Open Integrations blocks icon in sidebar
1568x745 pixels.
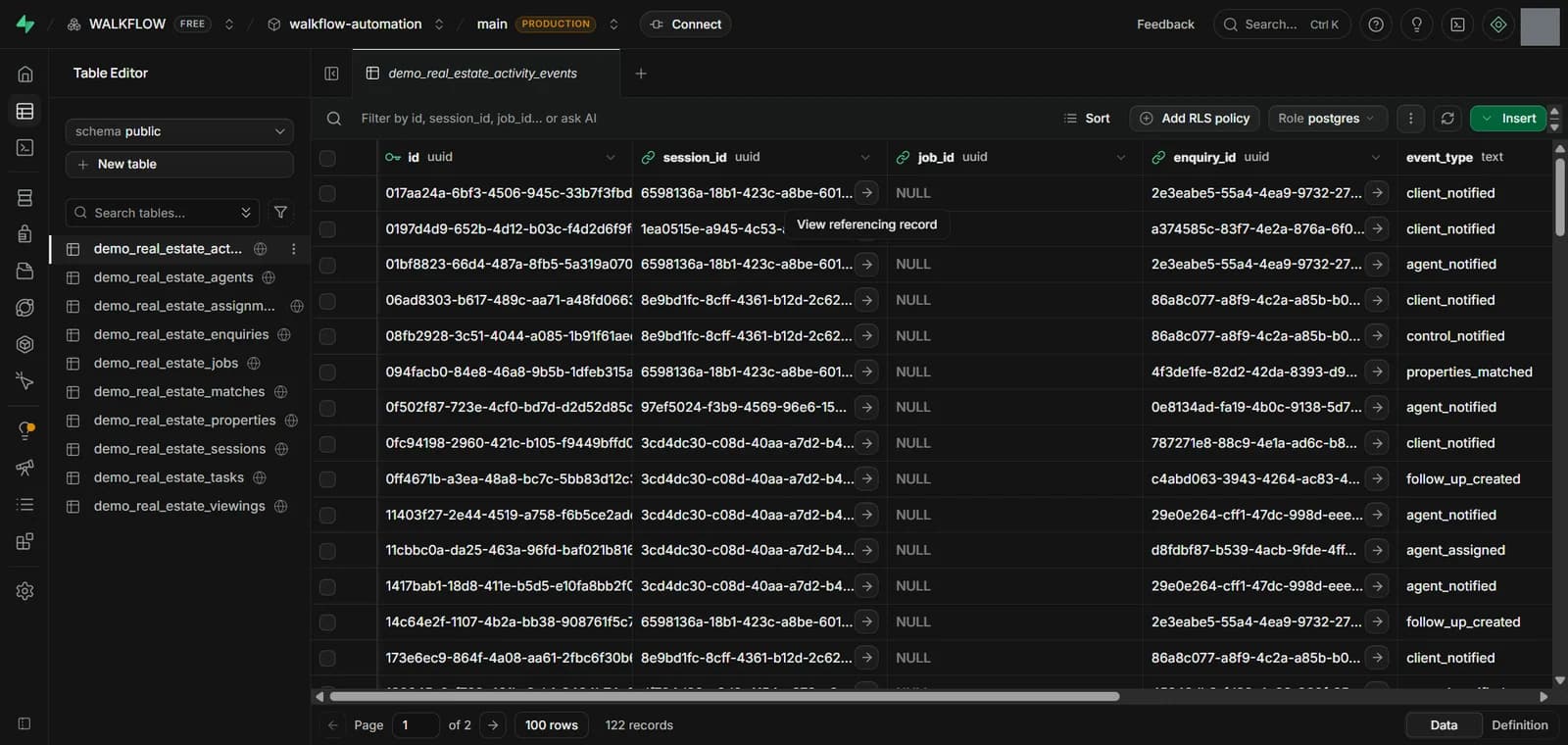click(25, 541)
